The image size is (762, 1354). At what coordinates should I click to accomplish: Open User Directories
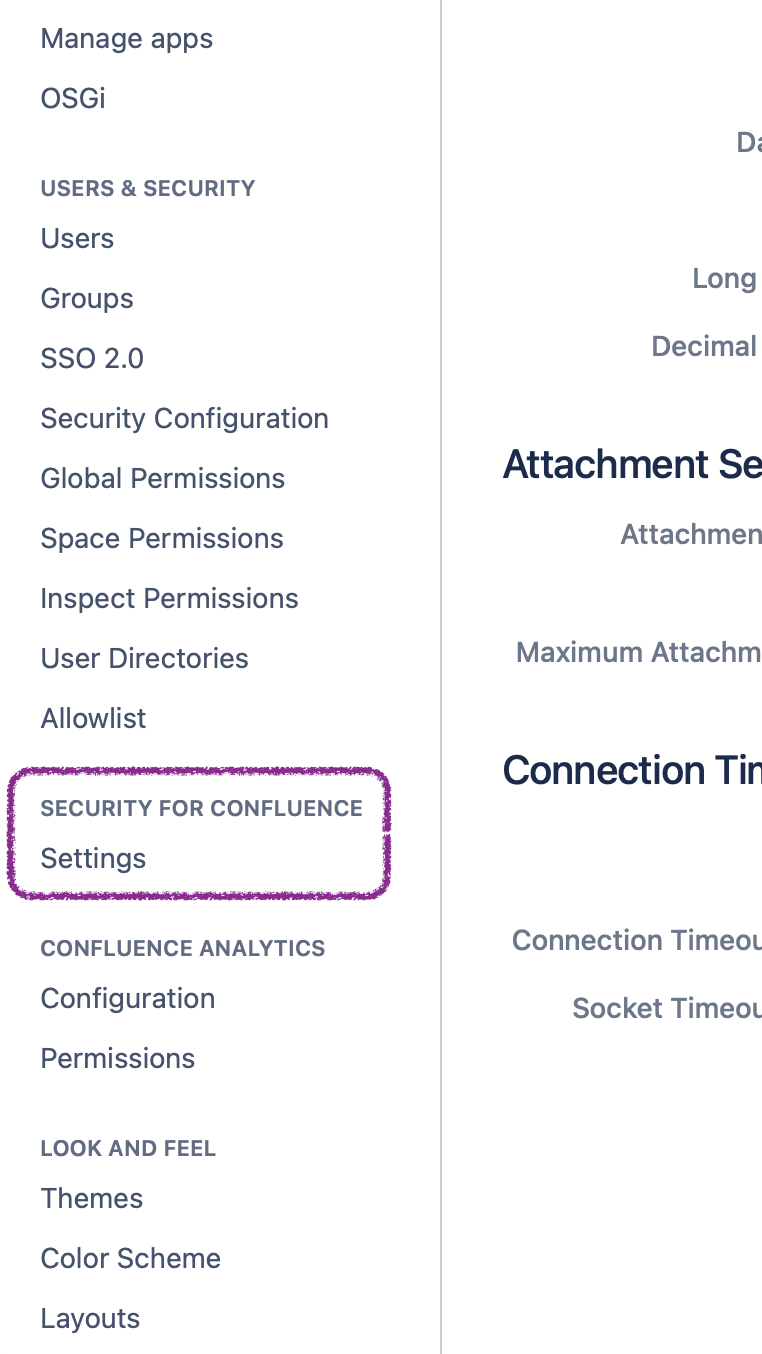pos(144,659)
